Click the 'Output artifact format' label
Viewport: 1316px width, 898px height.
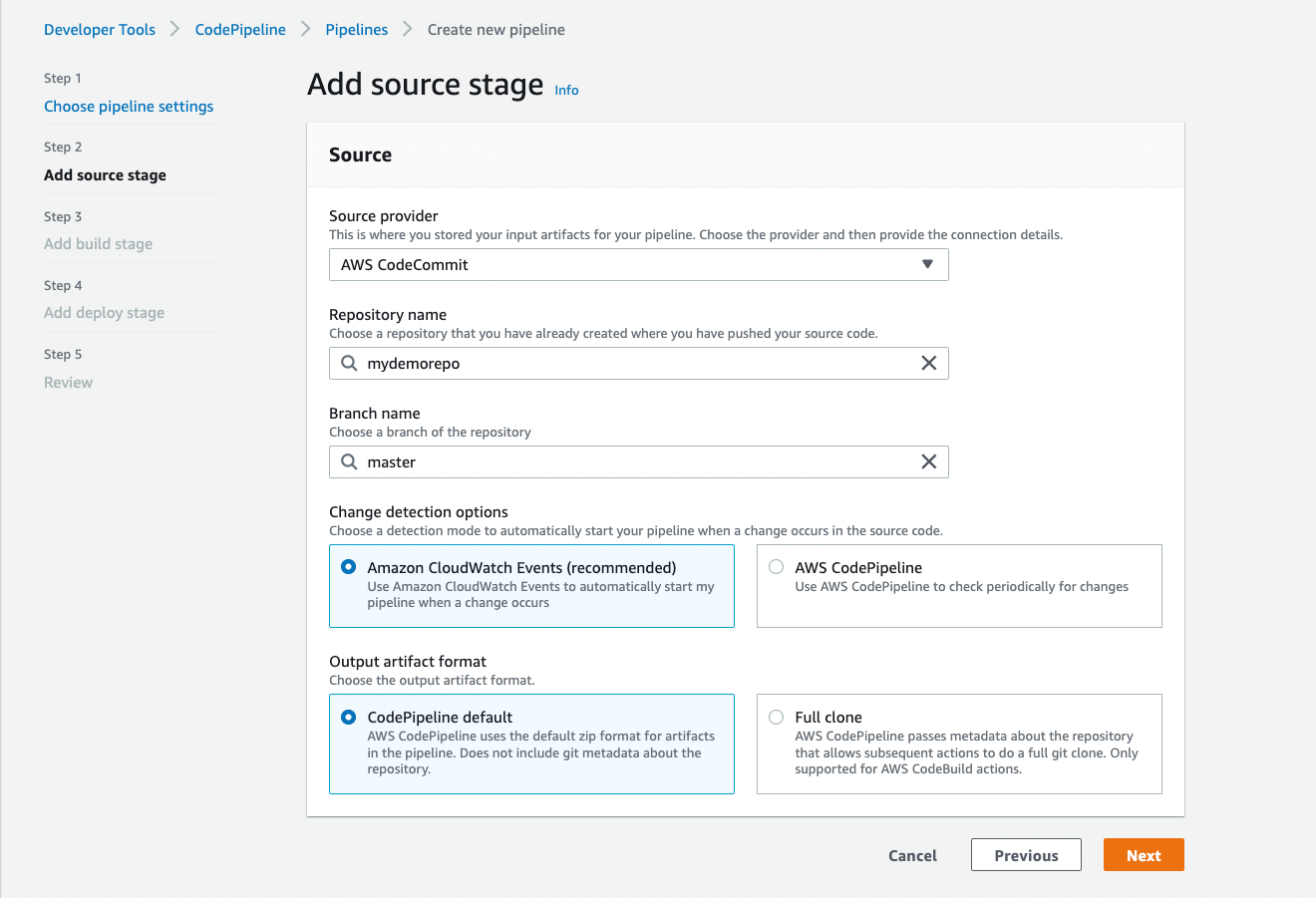click(x=408, y=661)
